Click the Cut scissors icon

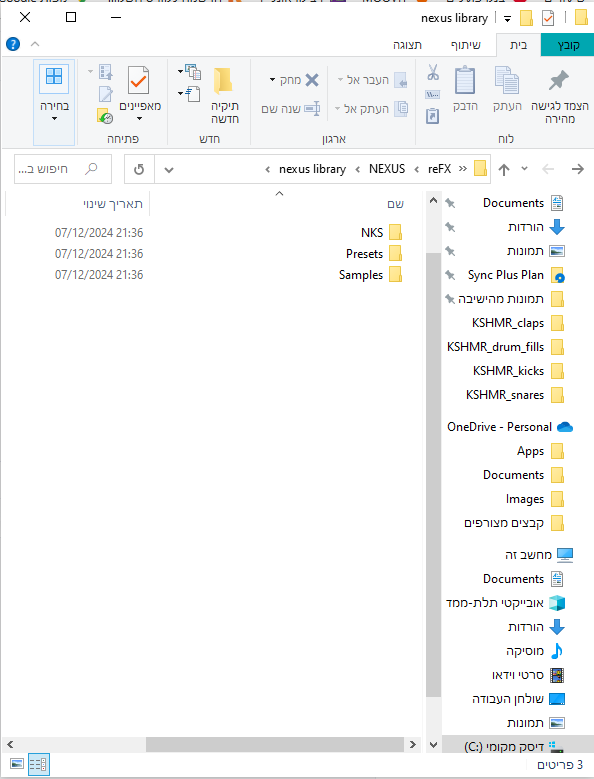coord(433,73)
